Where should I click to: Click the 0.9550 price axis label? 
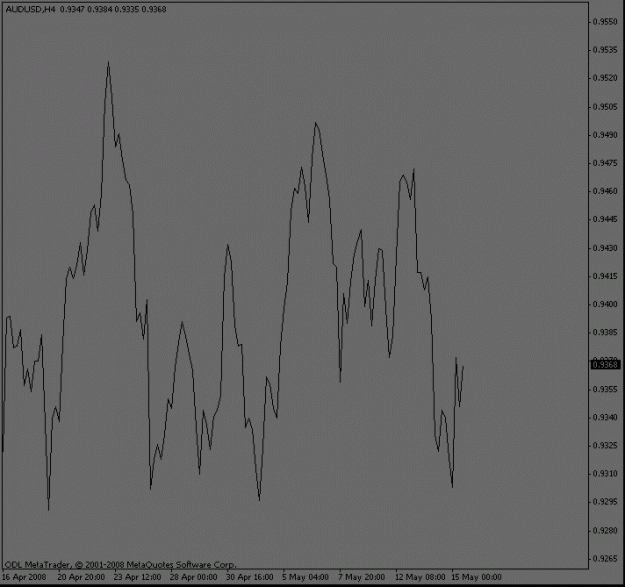coord(605,22)
